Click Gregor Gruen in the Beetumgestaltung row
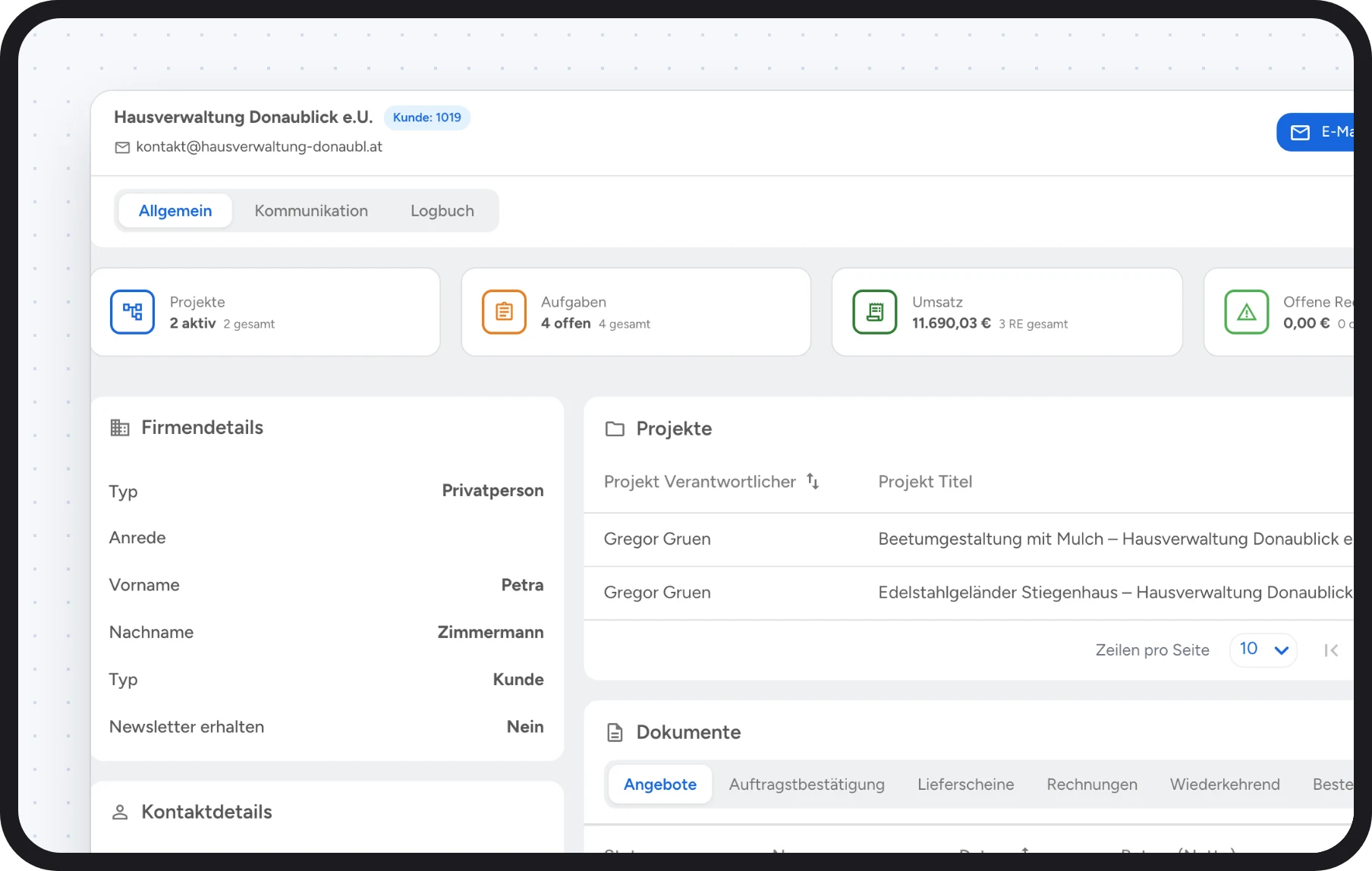The height and width of the screenshot is (871, 1372). click(657, 539)
